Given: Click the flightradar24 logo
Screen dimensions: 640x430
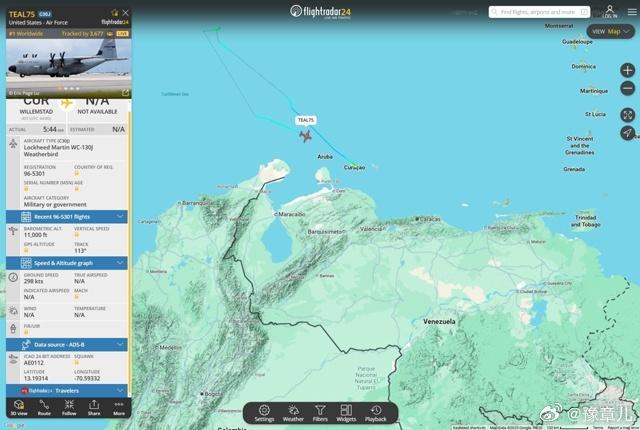Looking at the screenshot, I should 320,12.
